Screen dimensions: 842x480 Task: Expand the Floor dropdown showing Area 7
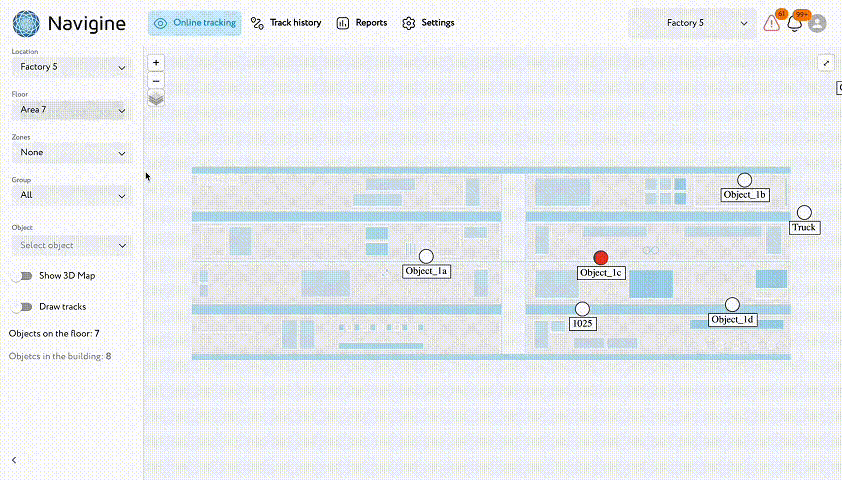click(x=70, y=110)
